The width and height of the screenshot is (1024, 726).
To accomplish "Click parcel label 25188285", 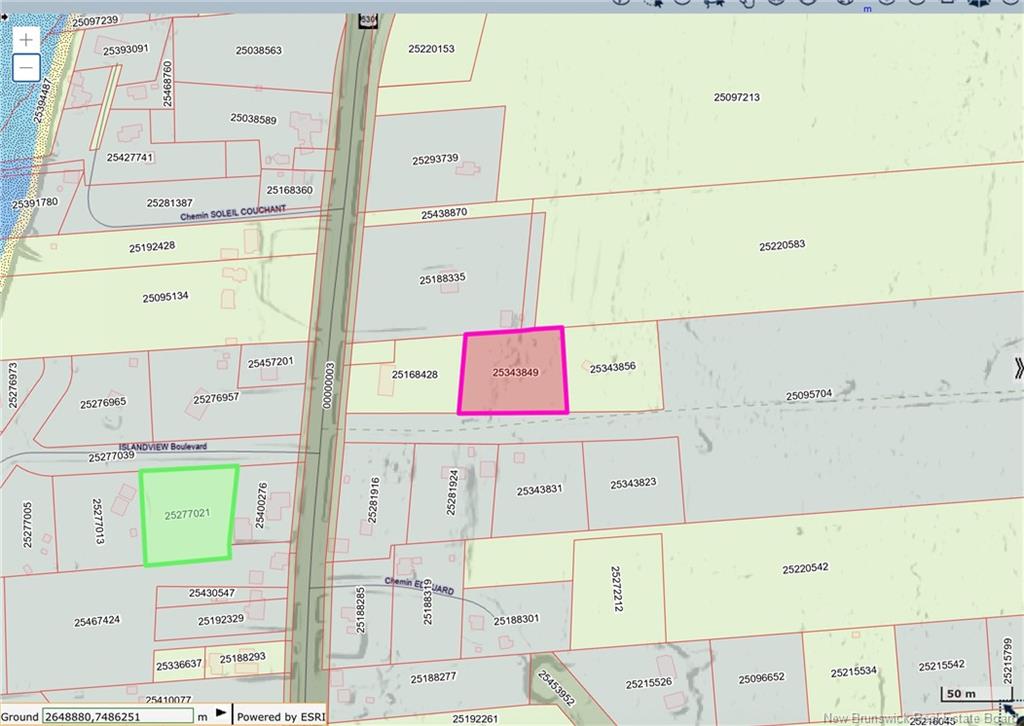I will point(360,610).
